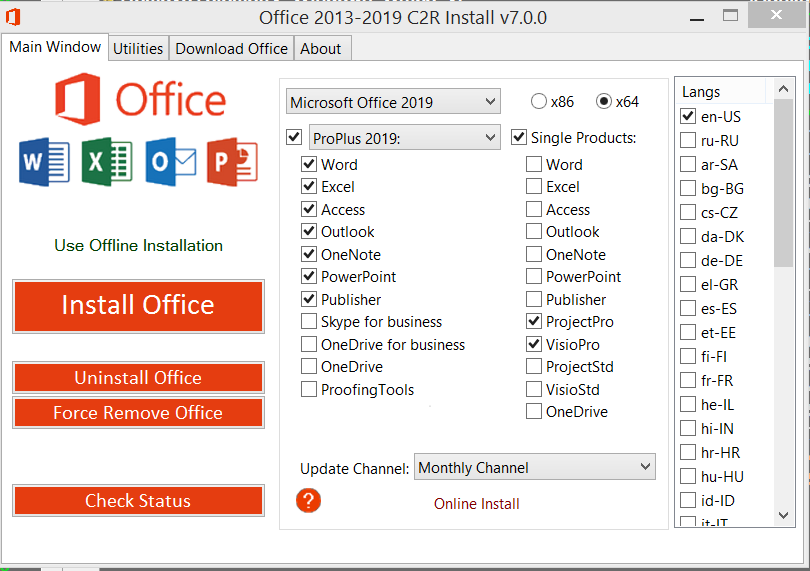Screen dimensions: 810x571
Task: Enable the hu-HU language
Action: pos(688,476)
